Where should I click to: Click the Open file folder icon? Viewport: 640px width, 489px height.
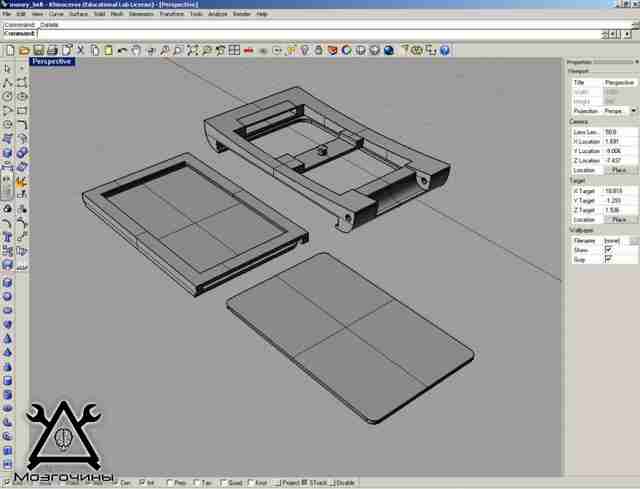pos(24,50)
